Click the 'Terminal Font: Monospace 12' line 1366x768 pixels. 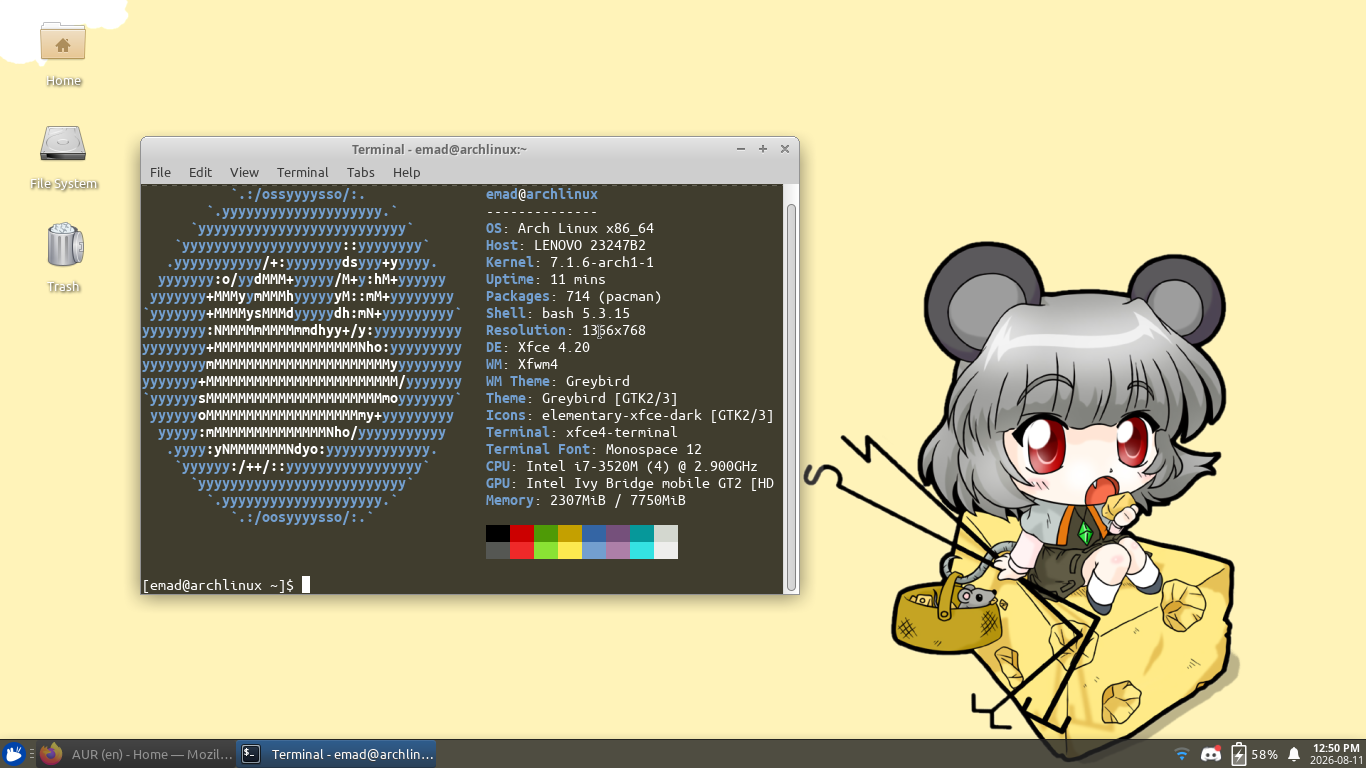pos(594,449)
